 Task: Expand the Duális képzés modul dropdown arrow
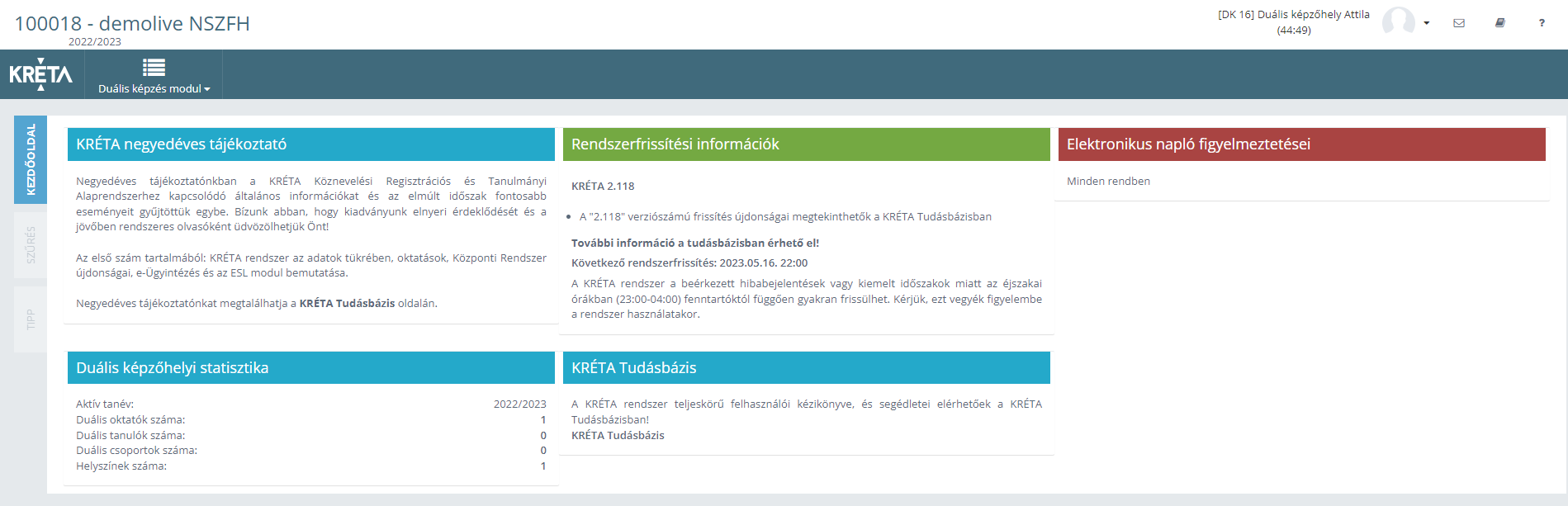207,89
